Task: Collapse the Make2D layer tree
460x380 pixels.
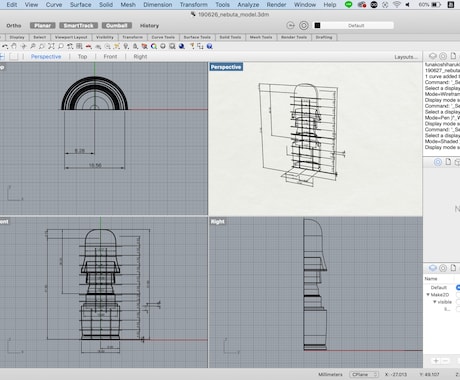Action: (428, 295)
